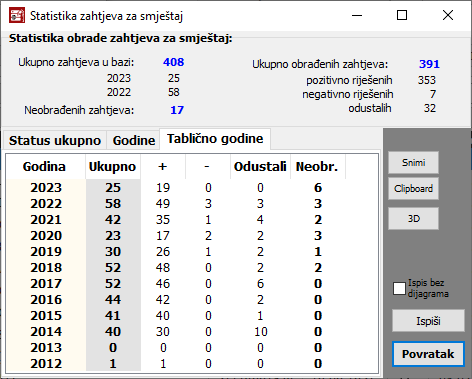Copy data with the Clipboard button

pos(413,189)
